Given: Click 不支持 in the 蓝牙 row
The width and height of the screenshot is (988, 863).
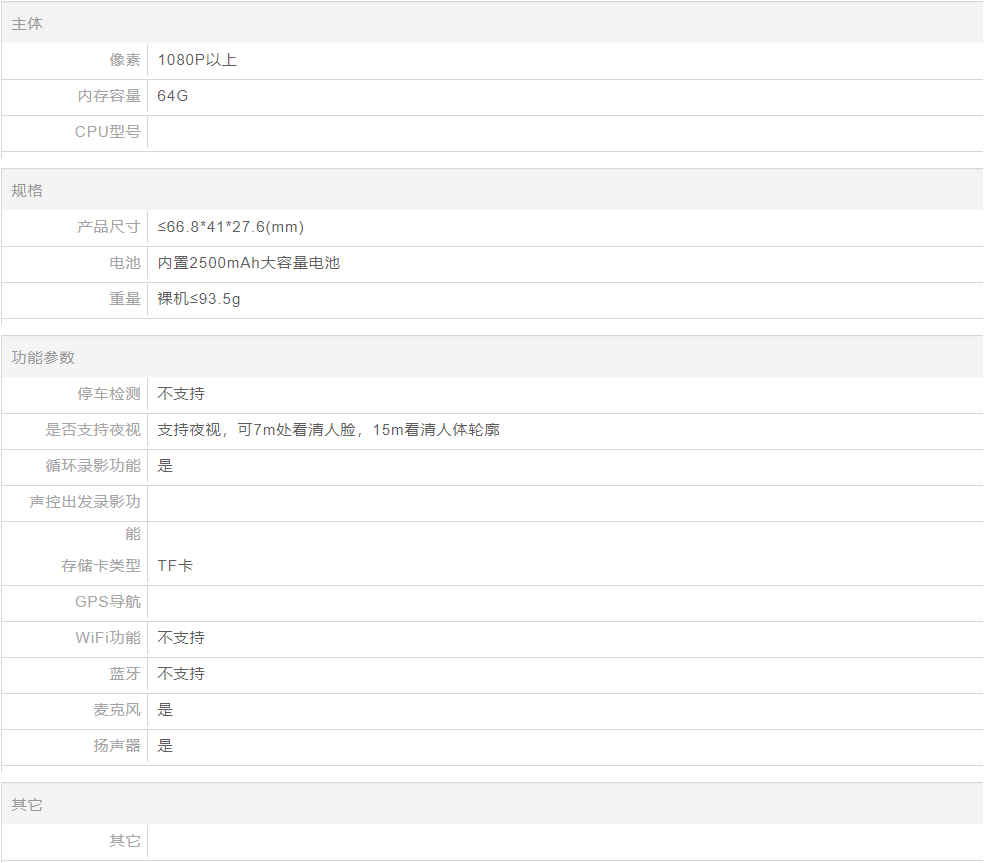Looking at the screenshot, I should (181, 674).
